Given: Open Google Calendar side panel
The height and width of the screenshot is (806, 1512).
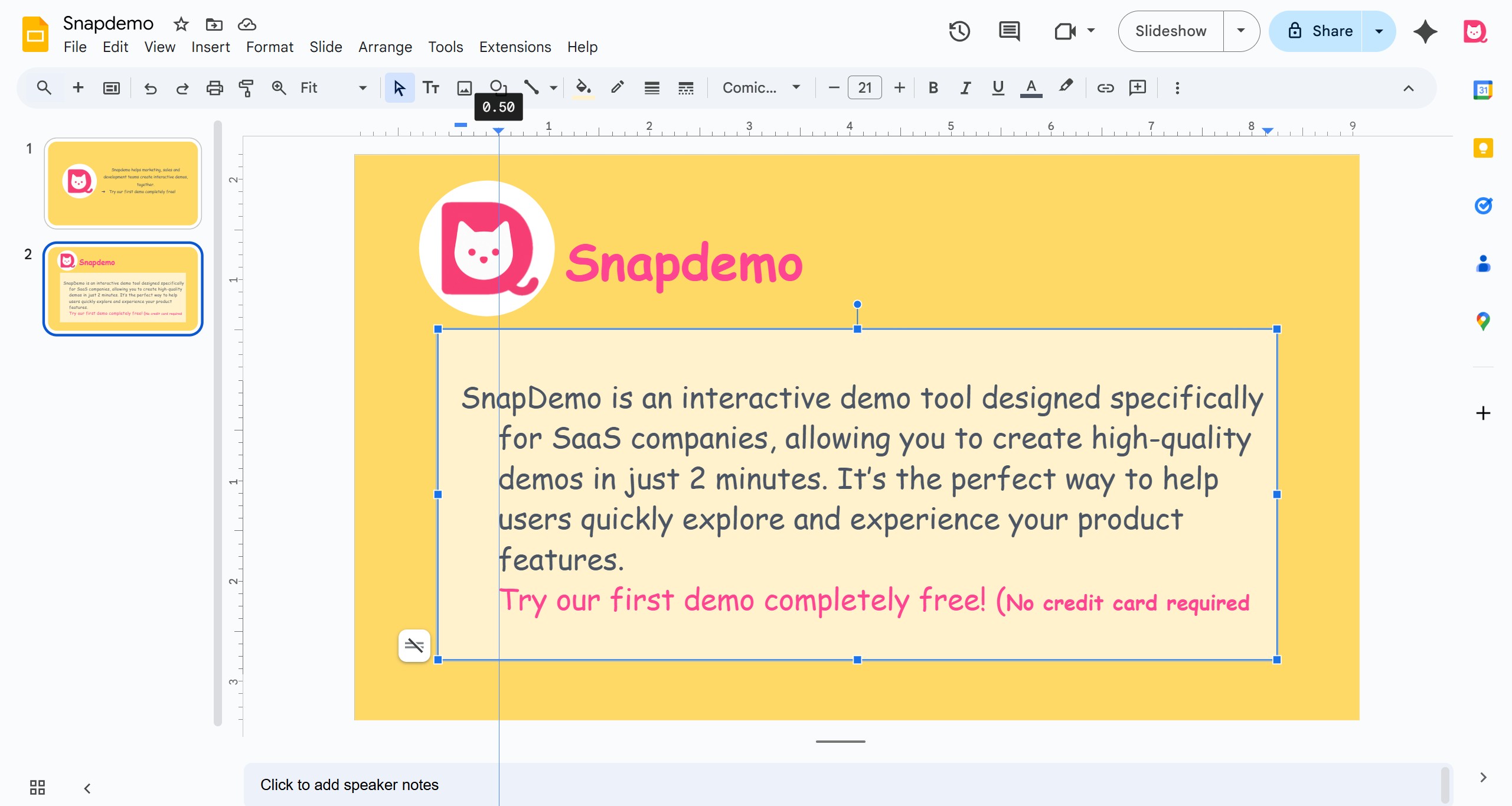Looking at the screenshot, I should [x=1482, y=90].
